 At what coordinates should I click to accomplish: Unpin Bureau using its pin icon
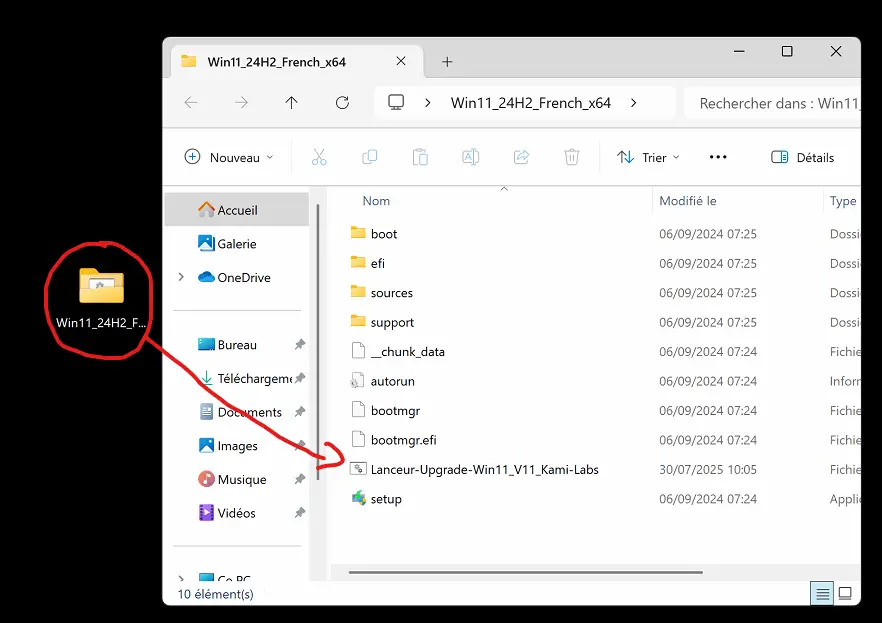[300, 344]
